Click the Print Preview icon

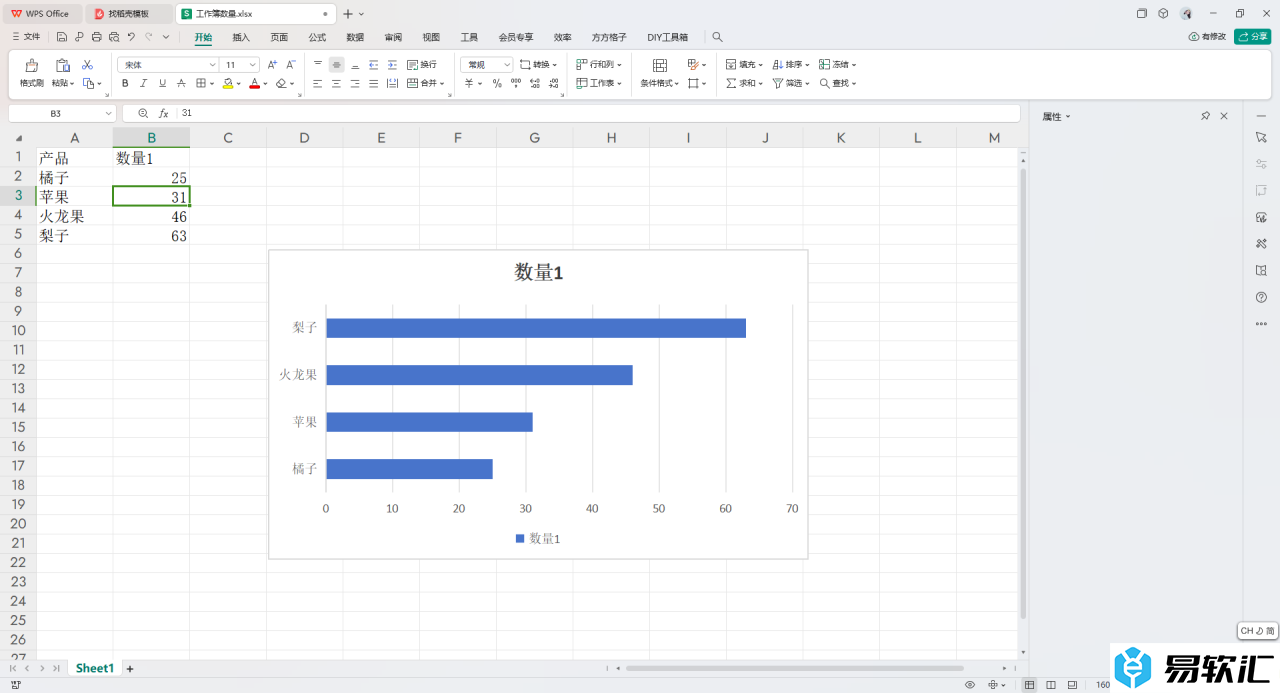point(113,37)
